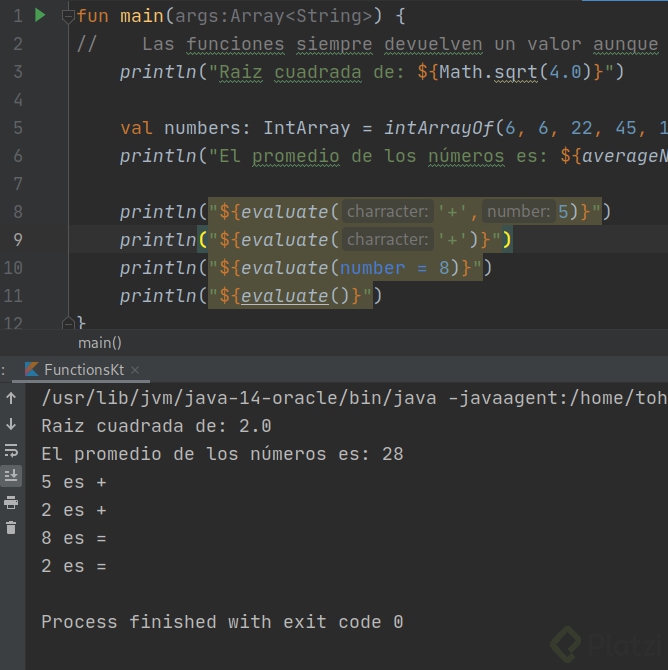Close the FunctionsKt run tab
The width and height of the screenshot is (668, 670).
(x=135, y=370)
